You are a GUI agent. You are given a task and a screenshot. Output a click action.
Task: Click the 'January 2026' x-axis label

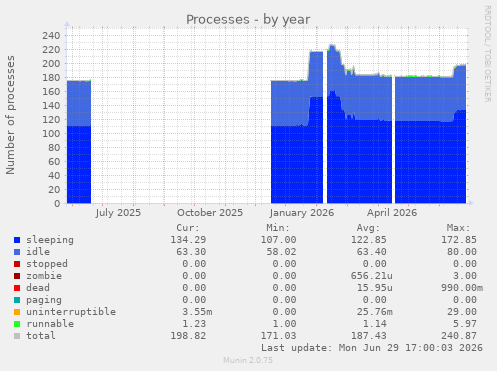pyautogui.click(x=302, y=213)
